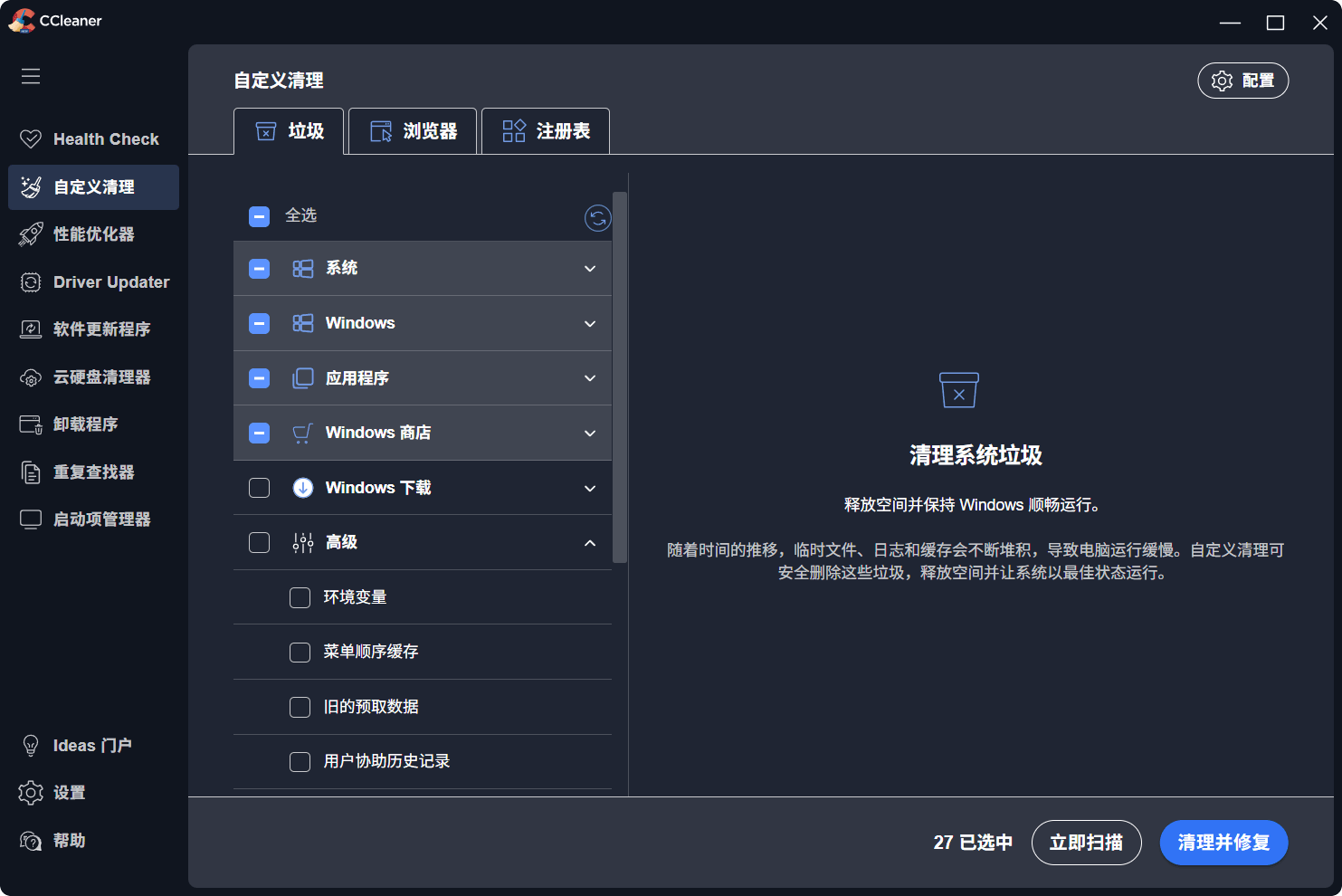This screenshot has height=896, width=1342.
Task: Check the Windows 下载 checkbox
Action: 260,488
